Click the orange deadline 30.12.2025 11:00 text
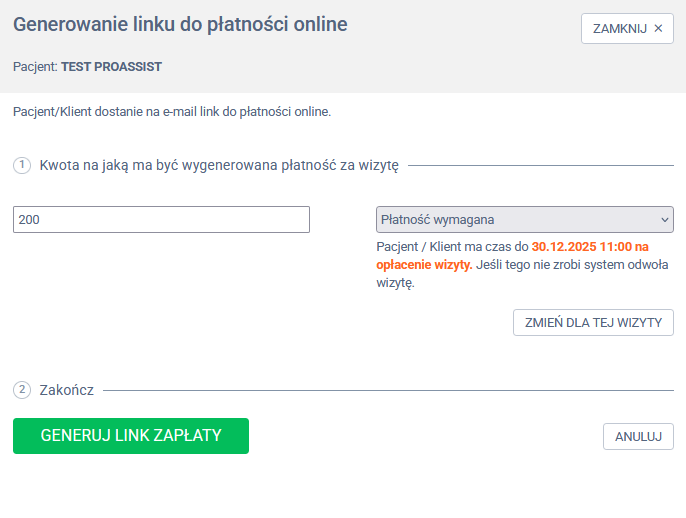 point(590,246)
